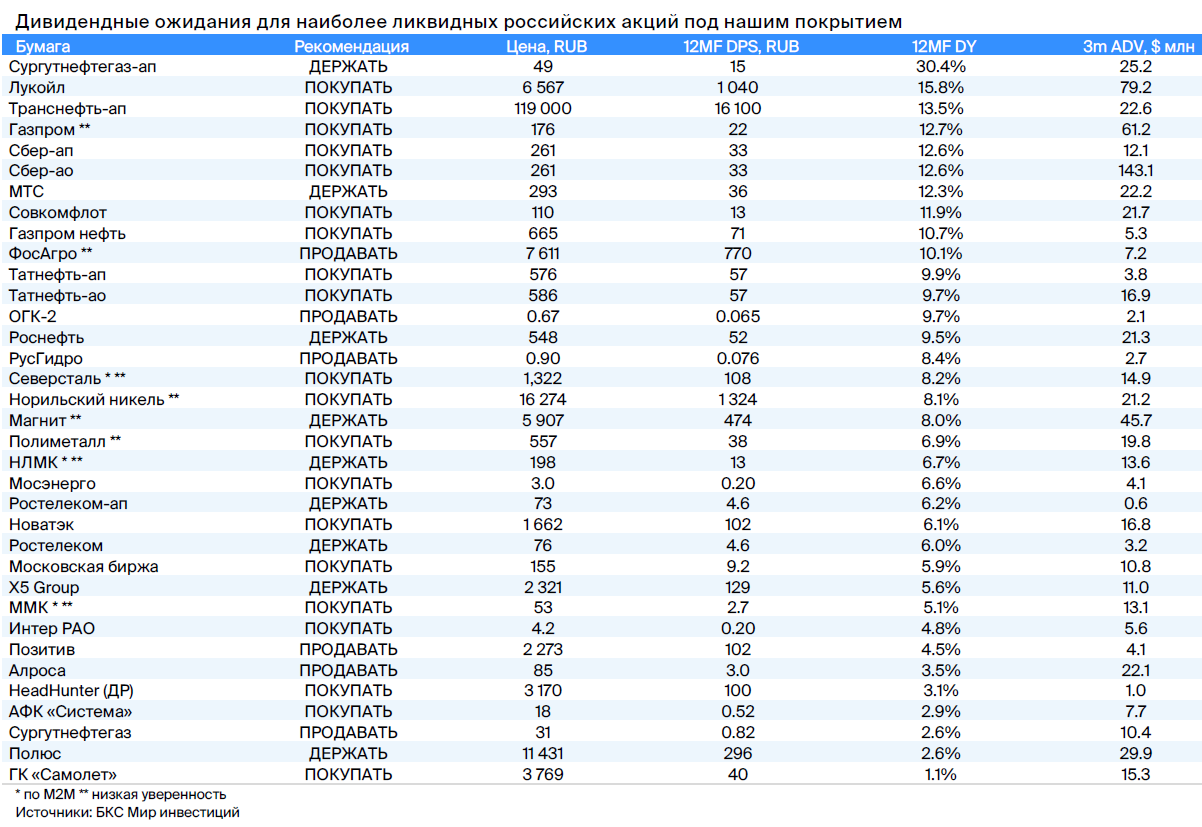Screen dimensions: 1202x827
Task: Click МТС's 'ДЕРЖАТЬ' recommendation
Action: pyautogui.click(x=348, y=192)
